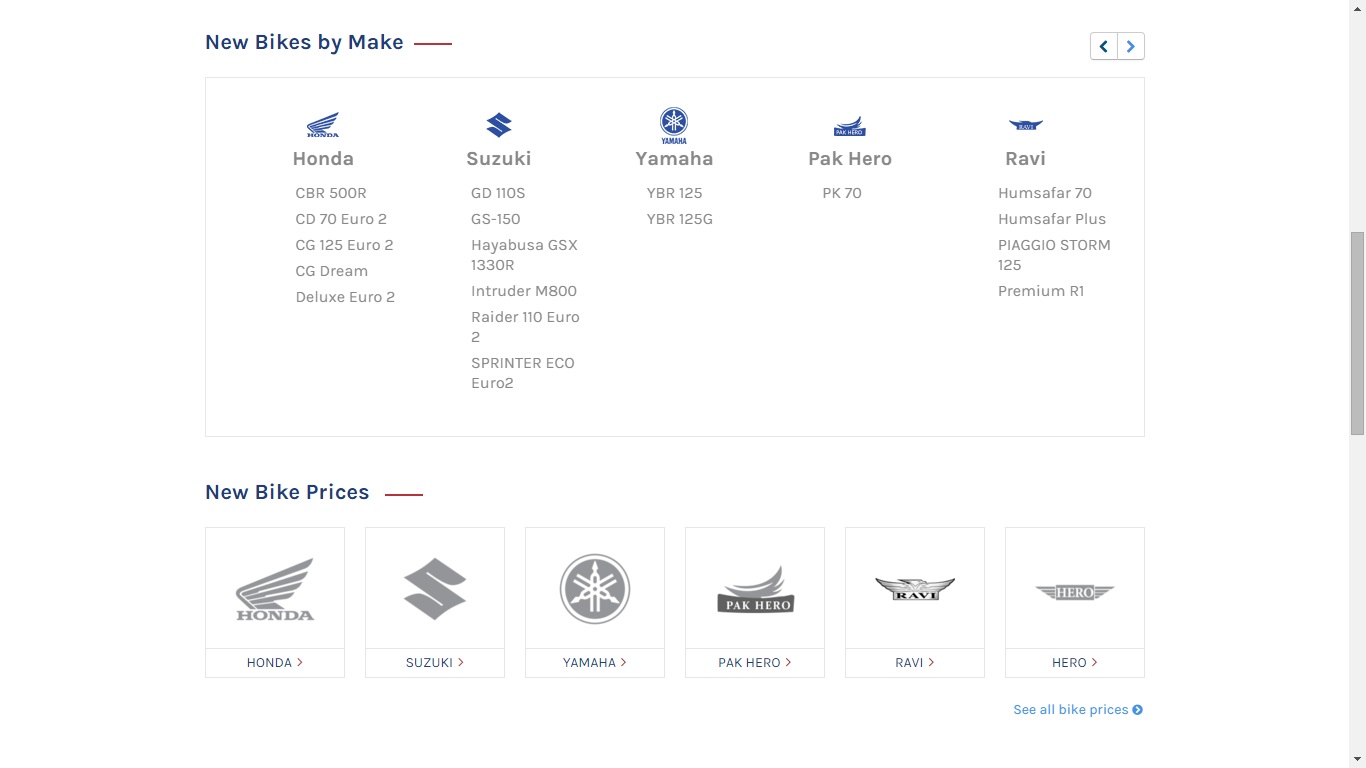Open the Honda price card thumbnail
Image resolution: width=1366 pixels, height=768 pixels.
[275, 589]
